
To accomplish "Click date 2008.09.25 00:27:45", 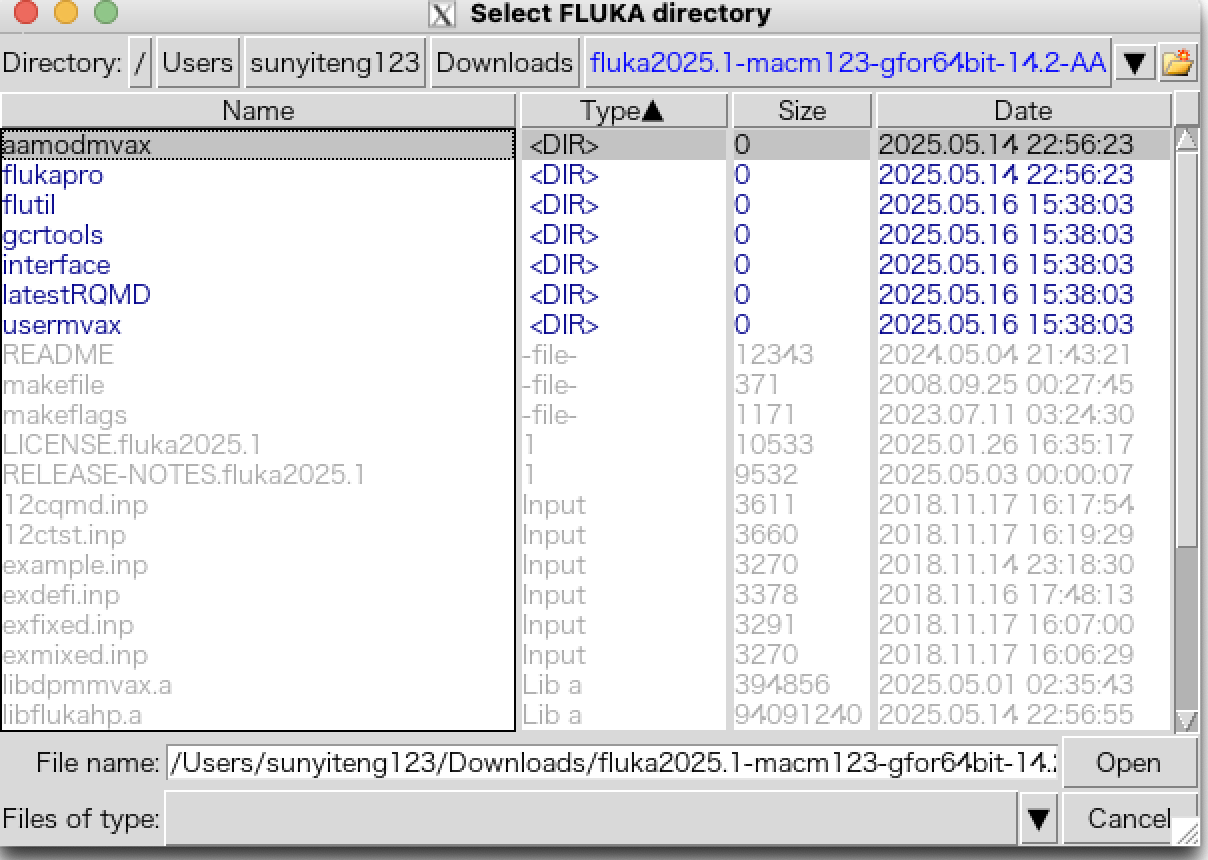I will (1006, 385).
